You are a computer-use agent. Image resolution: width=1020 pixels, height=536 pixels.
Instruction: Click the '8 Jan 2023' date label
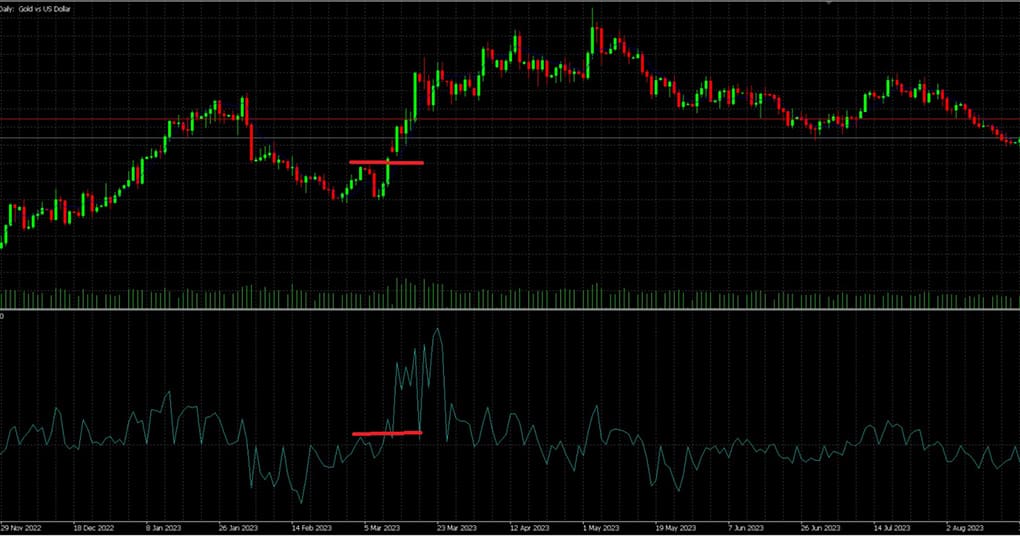(x=163, y=528)
